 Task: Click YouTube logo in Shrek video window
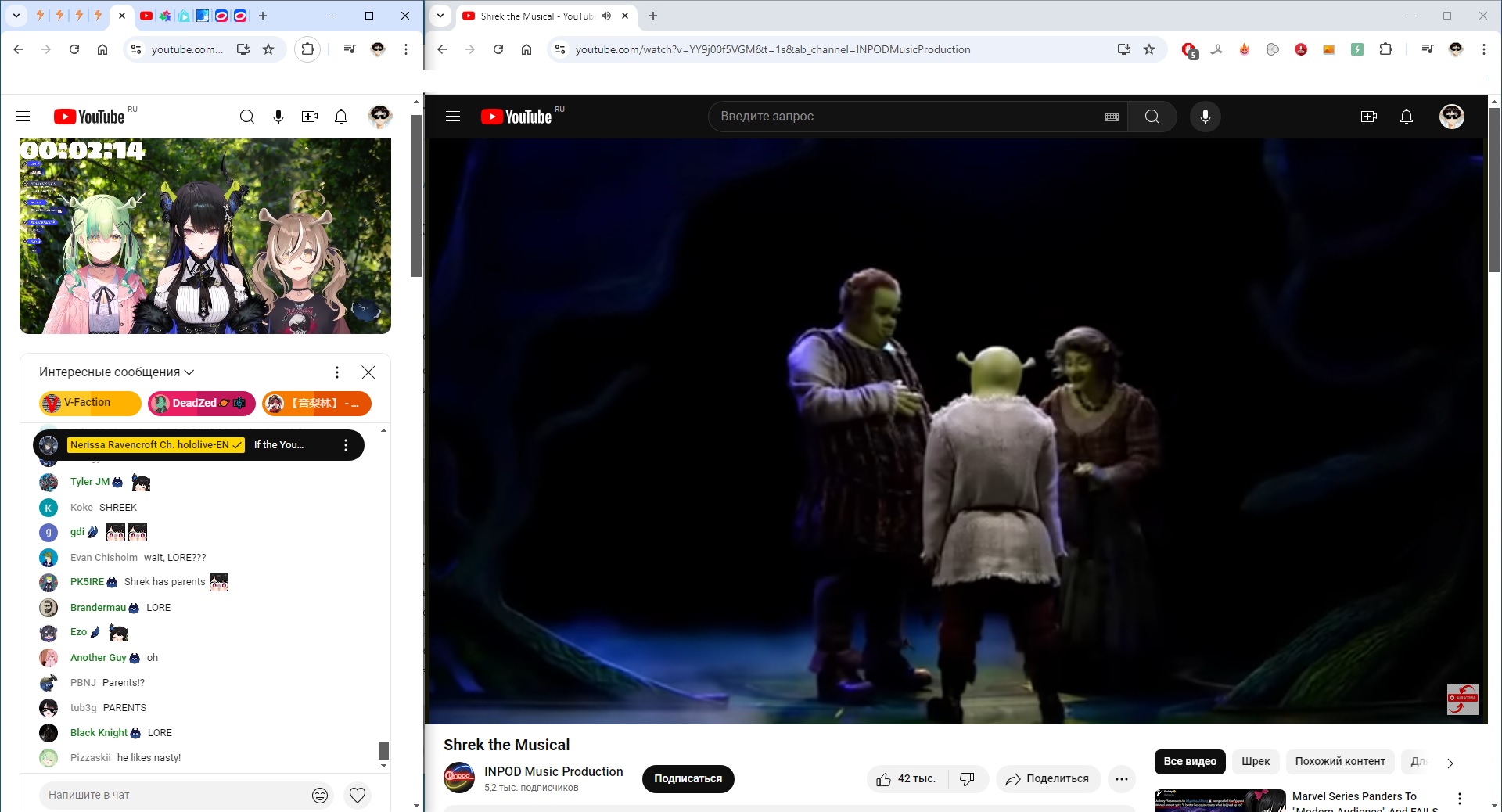[x=516, y=117]
